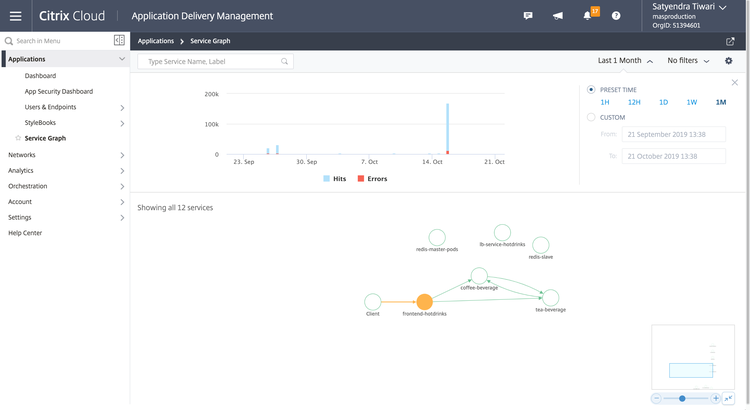Image resolution: width=750 pixels, height=410 pixels.
Task: Click the fit-to-screen collapse icon
Action: click(x=728, y=399)
